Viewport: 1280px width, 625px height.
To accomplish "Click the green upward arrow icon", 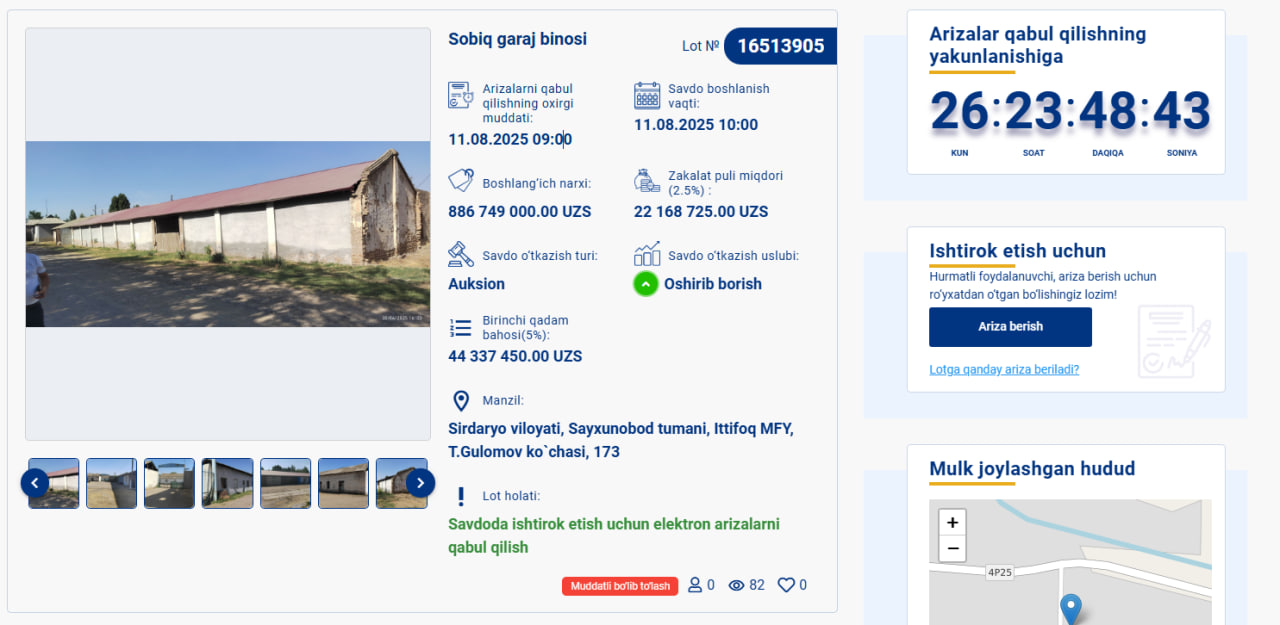I will pos(646,284).
